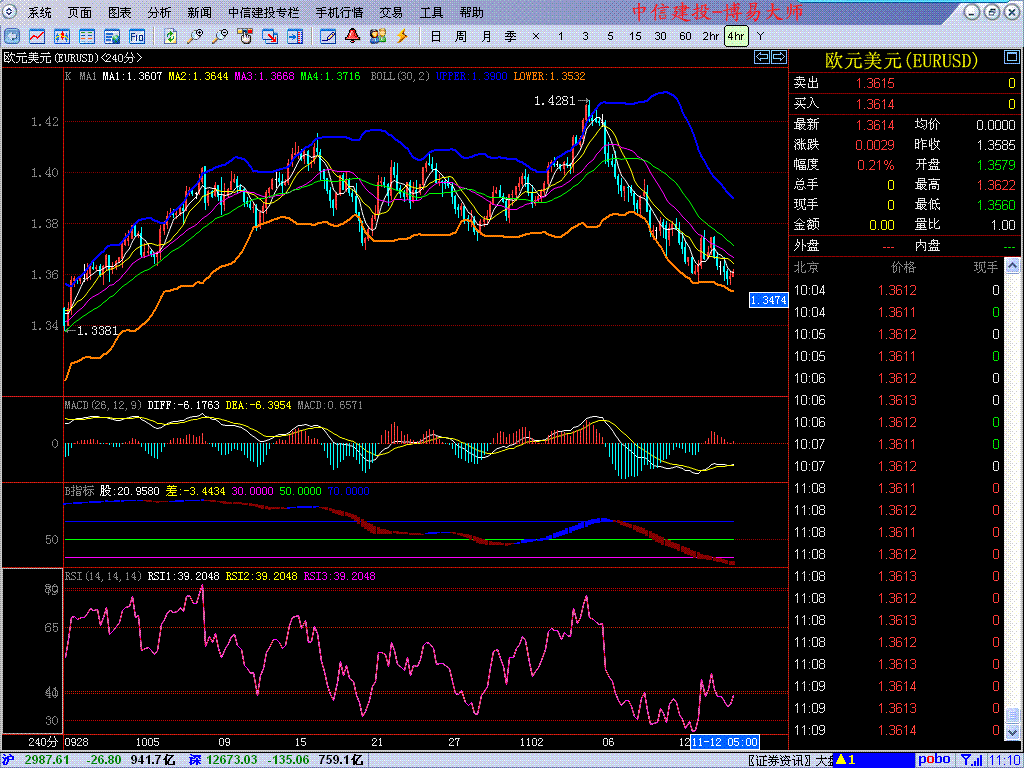Screen dimensions: 1024x768
Task: Select the 4hr period button
Action: (x=736, y=36)
